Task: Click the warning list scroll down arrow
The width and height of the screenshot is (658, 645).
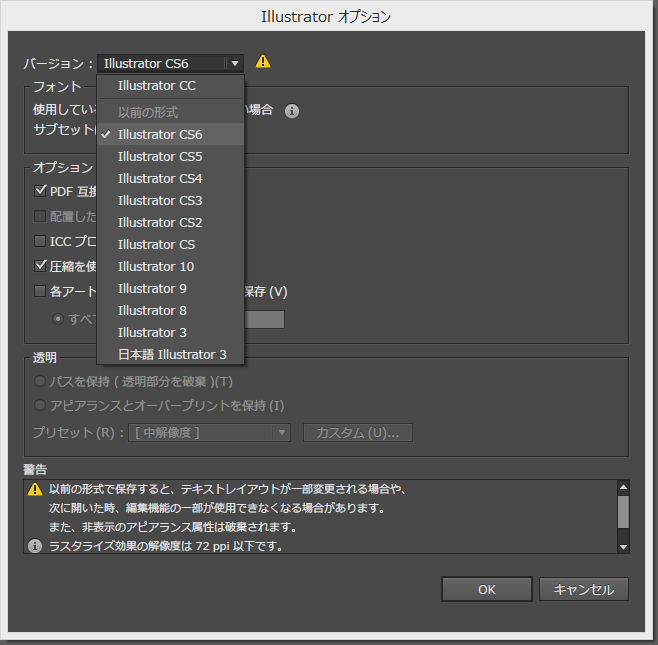Action: tap(623, 547)
